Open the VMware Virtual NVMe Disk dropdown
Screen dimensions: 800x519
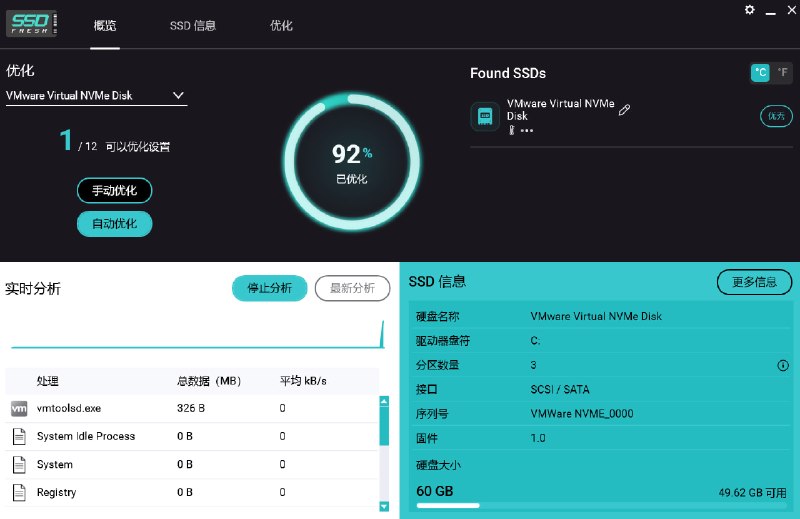point(96,95)
